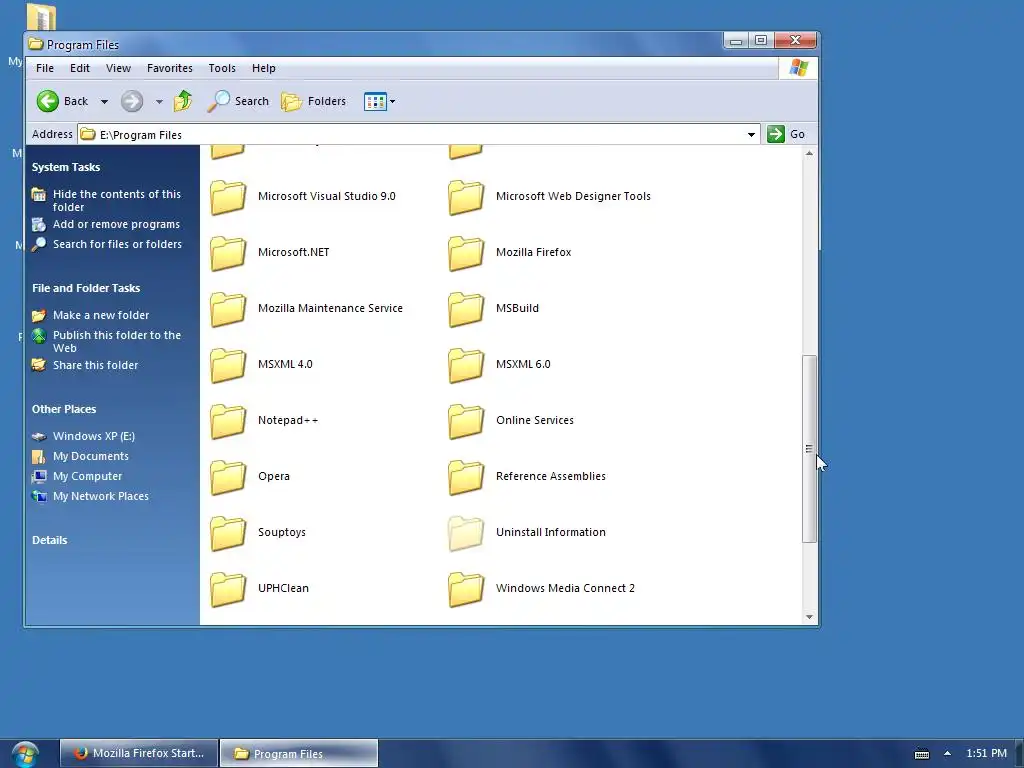Select the MSBuild folder icon
The width and height of the screenshot is (1024, 768).
(466, 310)
